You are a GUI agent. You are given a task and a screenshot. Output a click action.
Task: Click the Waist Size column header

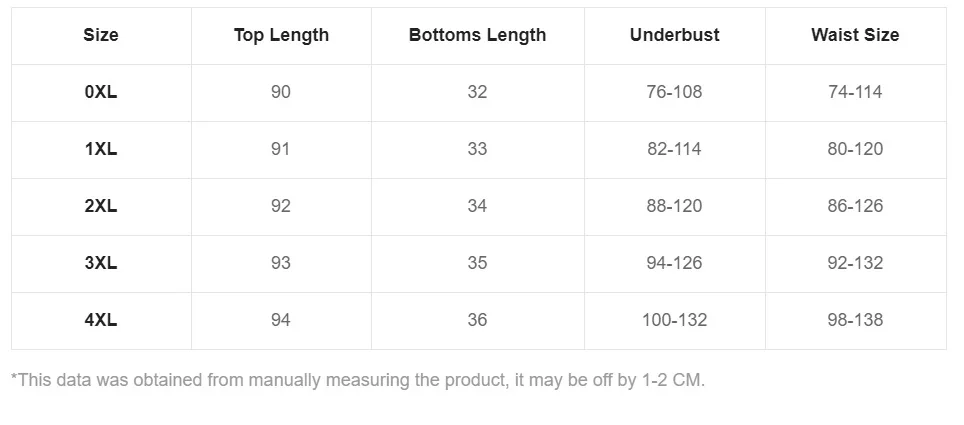pyautogui.click(x=855, y=35)
